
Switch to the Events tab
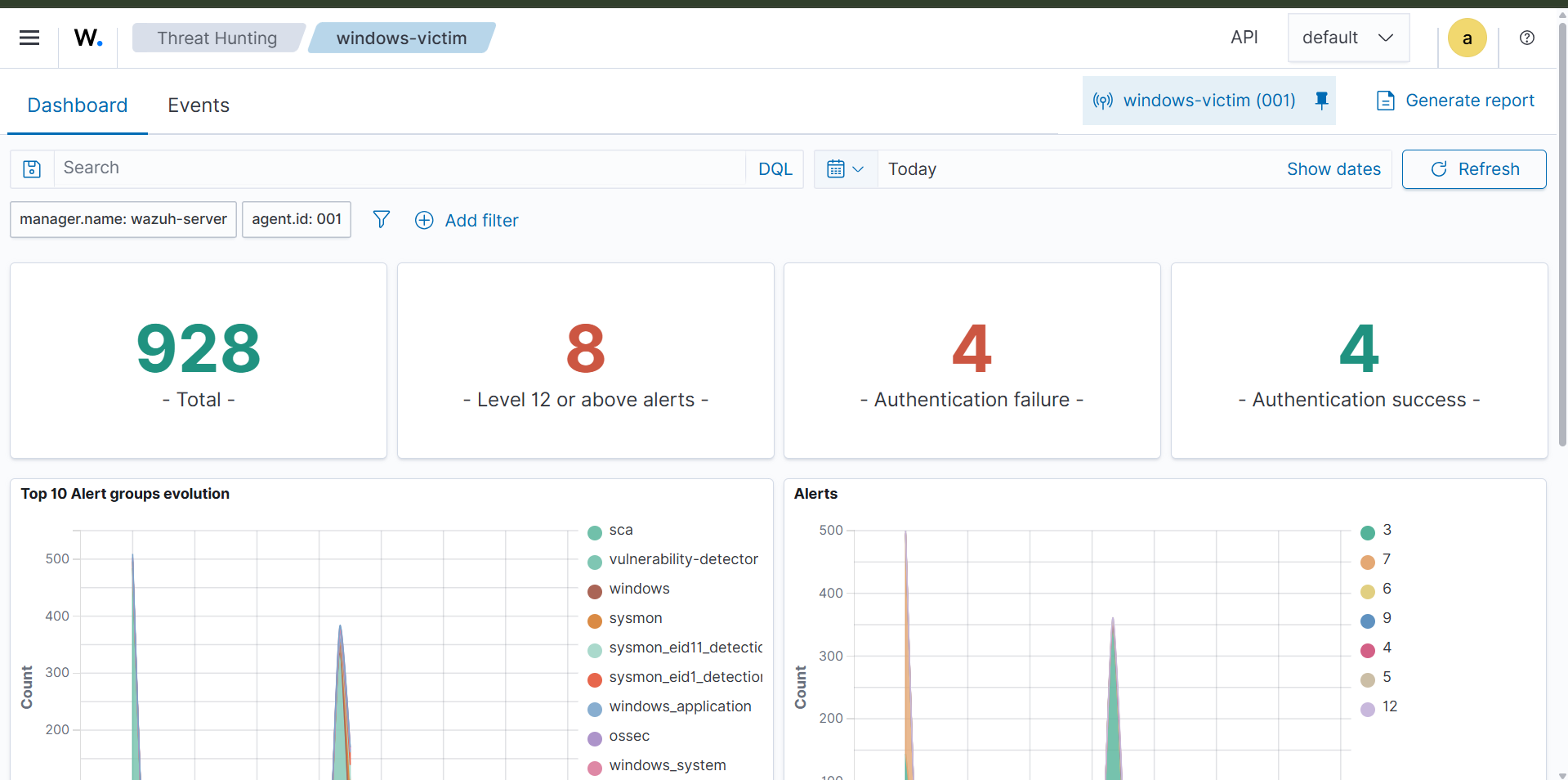[x=199, y=105]
